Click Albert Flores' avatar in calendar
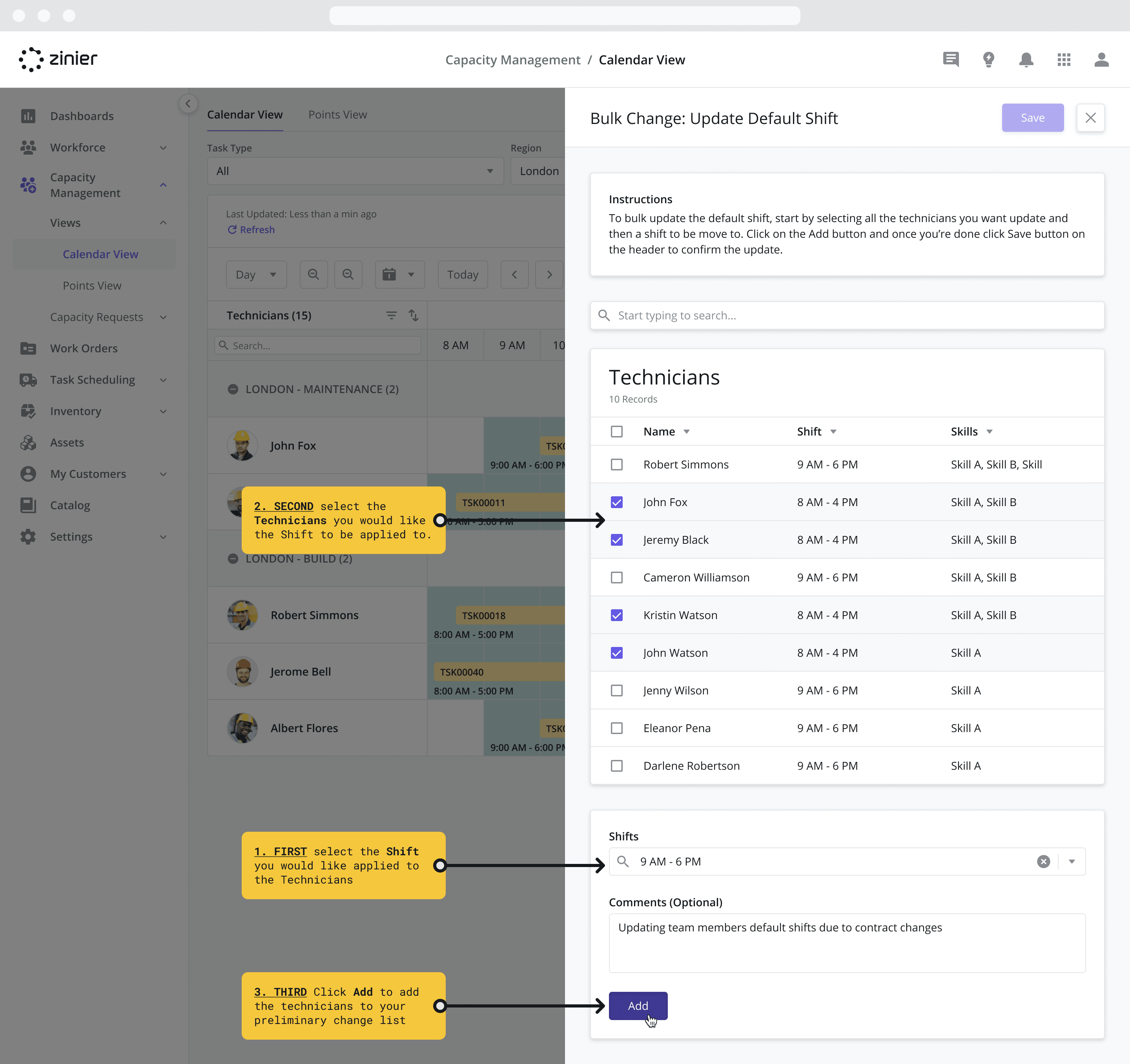The height and width of the screenshot is (1064, 1130). point(243,728)
